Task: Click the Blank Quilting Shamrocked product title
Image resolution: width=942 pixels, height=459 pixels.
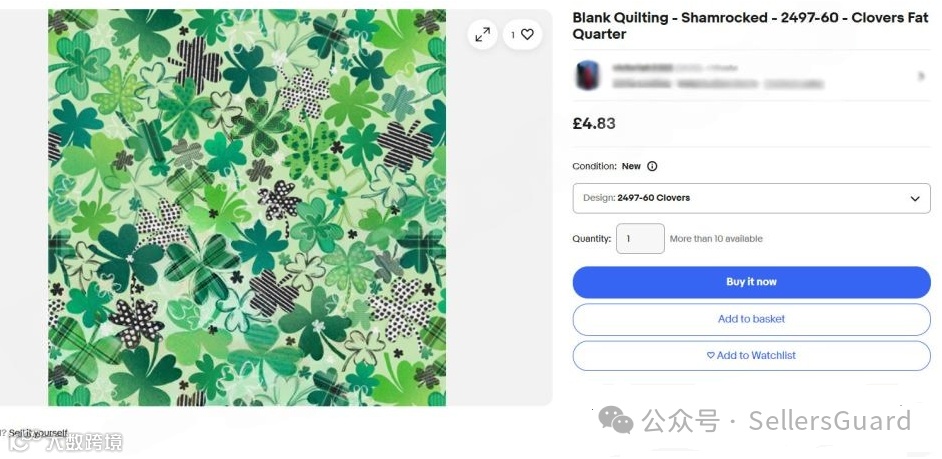Action: pos(750,26)
